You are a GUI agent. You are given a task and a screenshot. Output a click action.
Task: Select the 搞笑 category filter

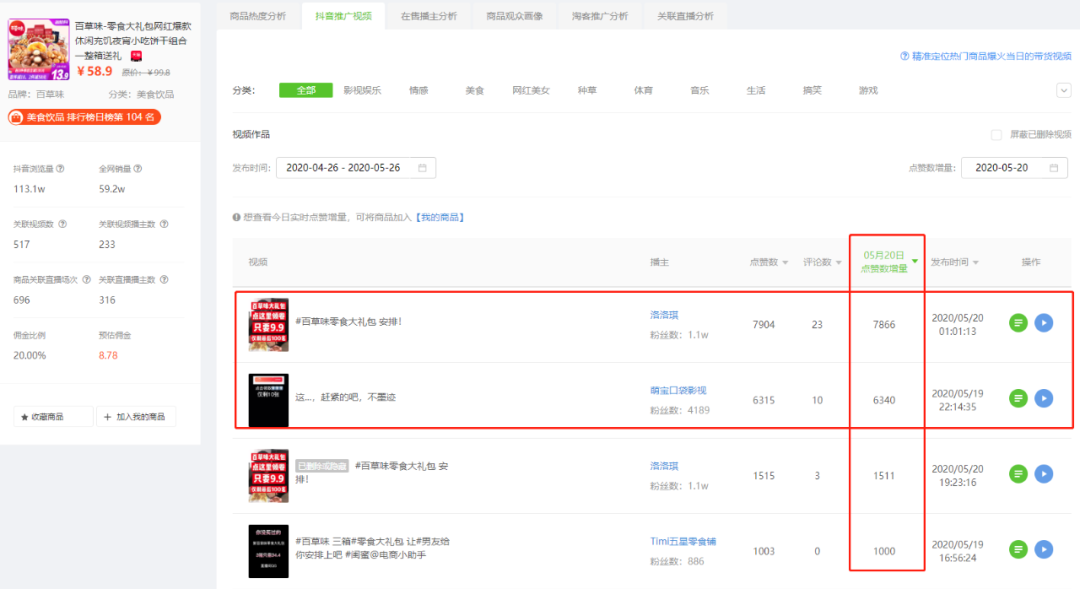(812, 90)
